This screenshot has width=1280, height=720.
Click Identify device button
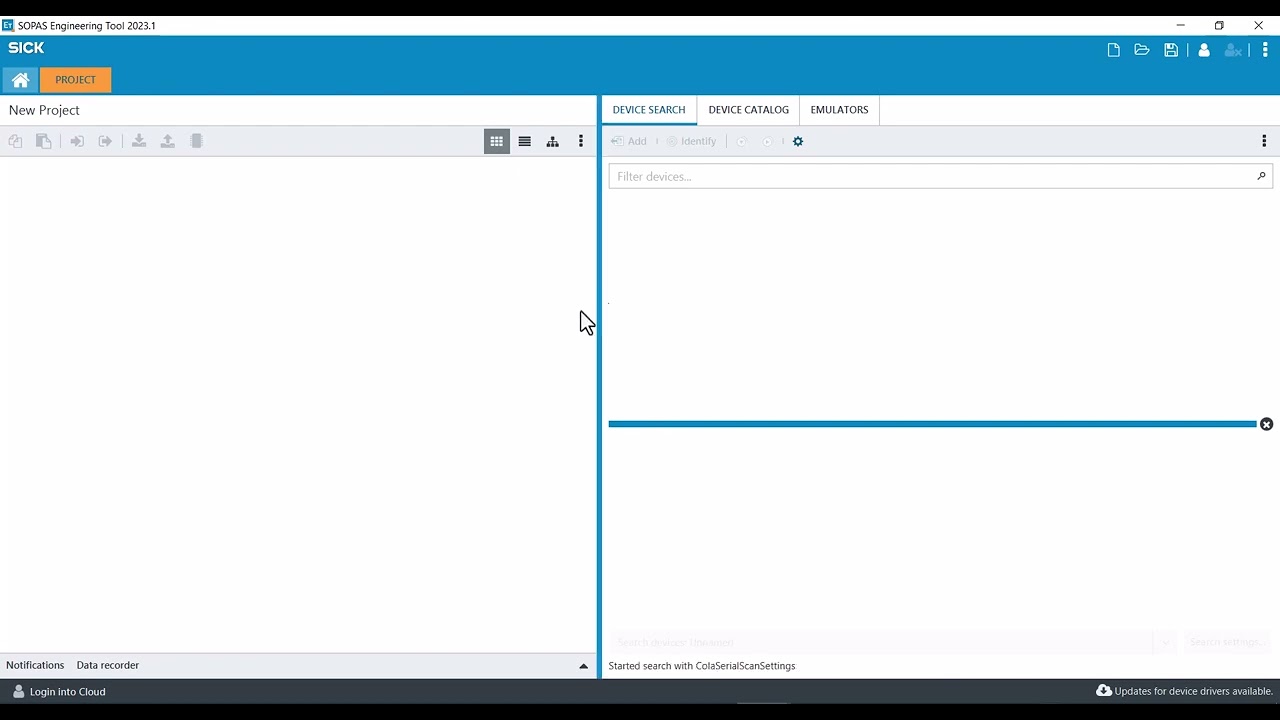pos(692,141)
